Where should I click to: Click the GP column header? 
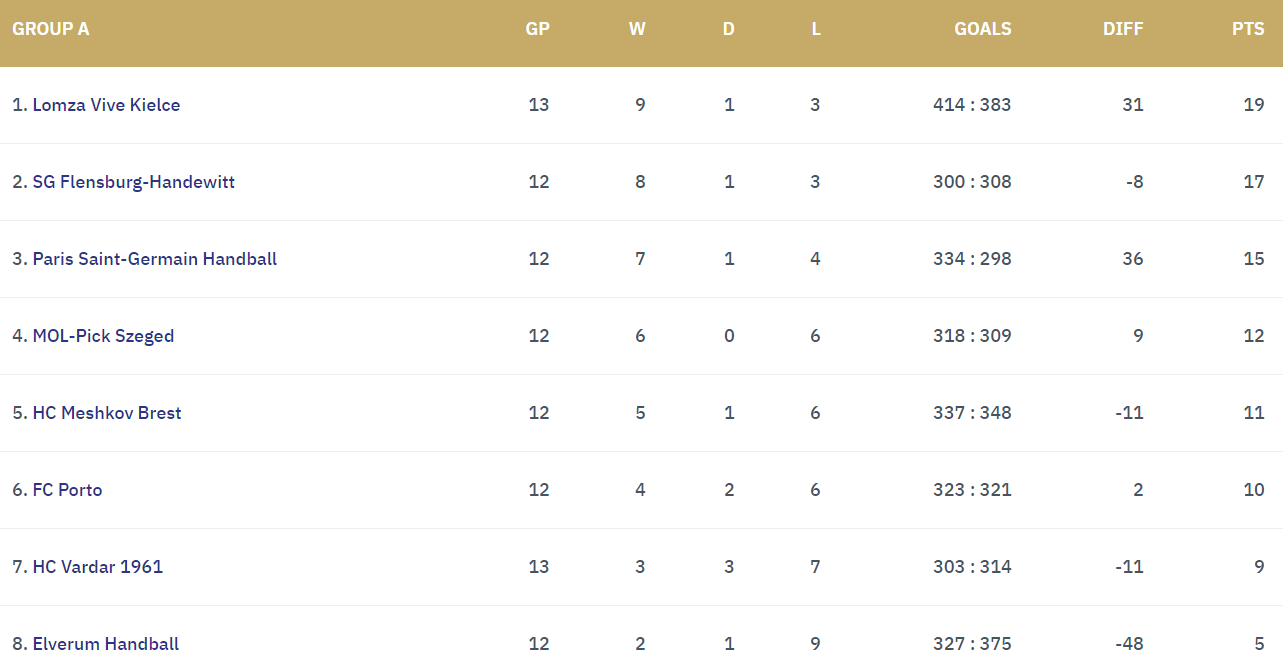click(538, 29)
